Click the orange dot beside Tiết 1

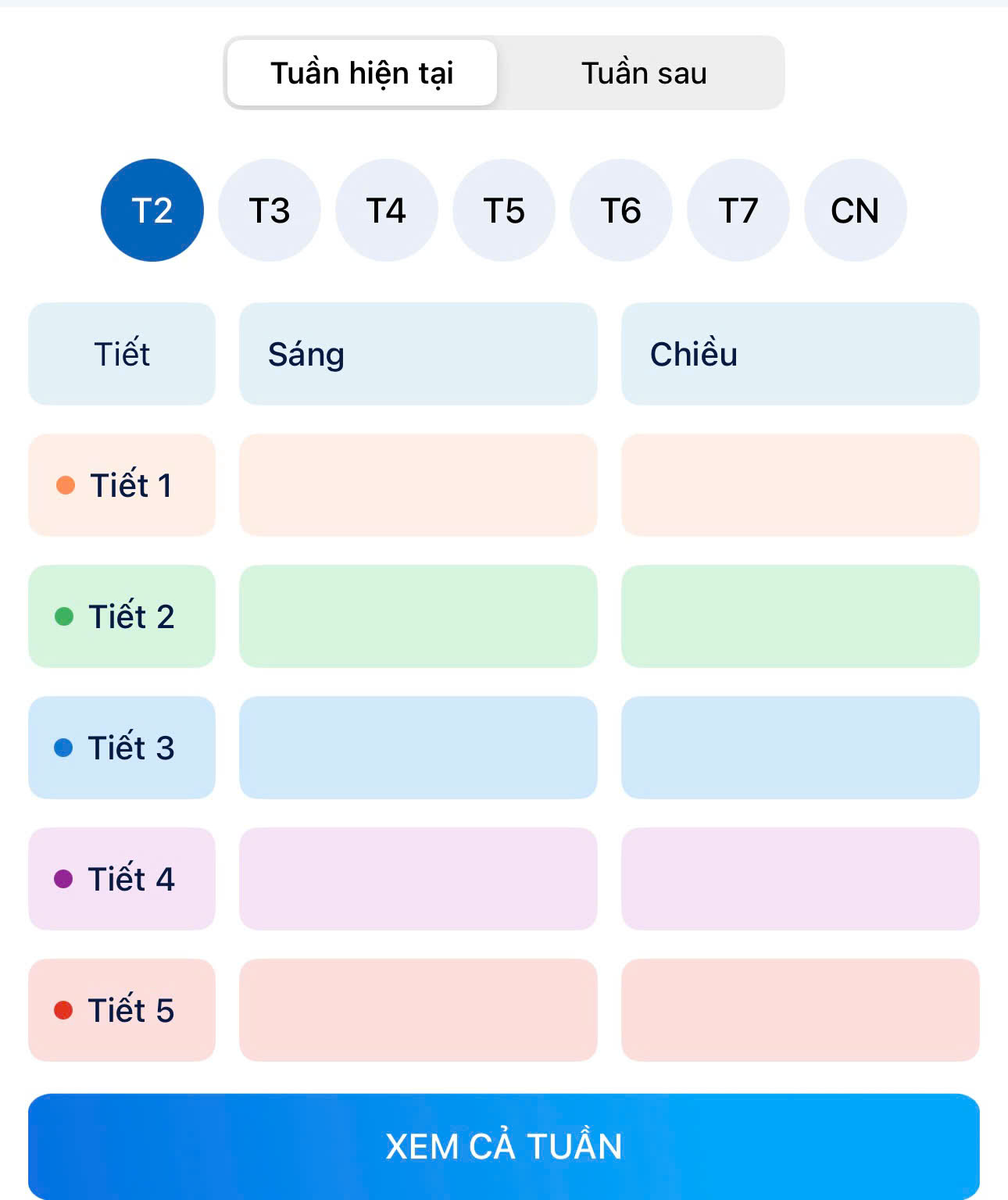[66, 485]
